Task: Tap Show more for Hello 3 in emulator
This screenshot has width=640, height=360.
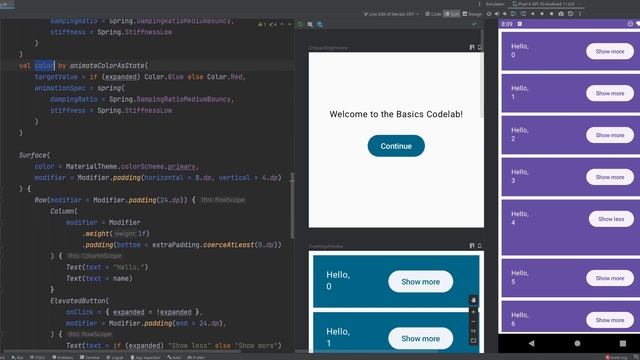Action: coord(610,177)
